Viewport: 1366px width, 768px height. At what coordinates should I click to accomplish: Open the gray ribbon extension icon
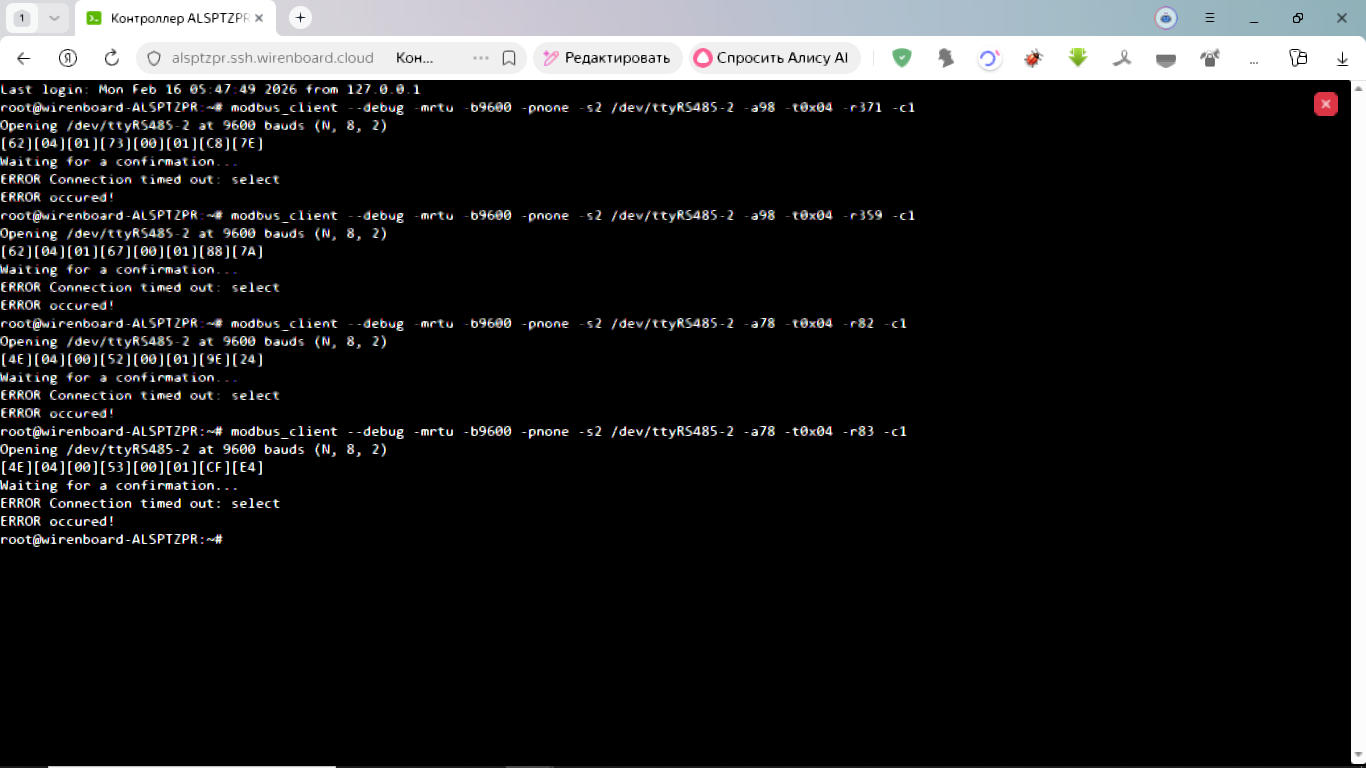click(x=1122, y=58)
